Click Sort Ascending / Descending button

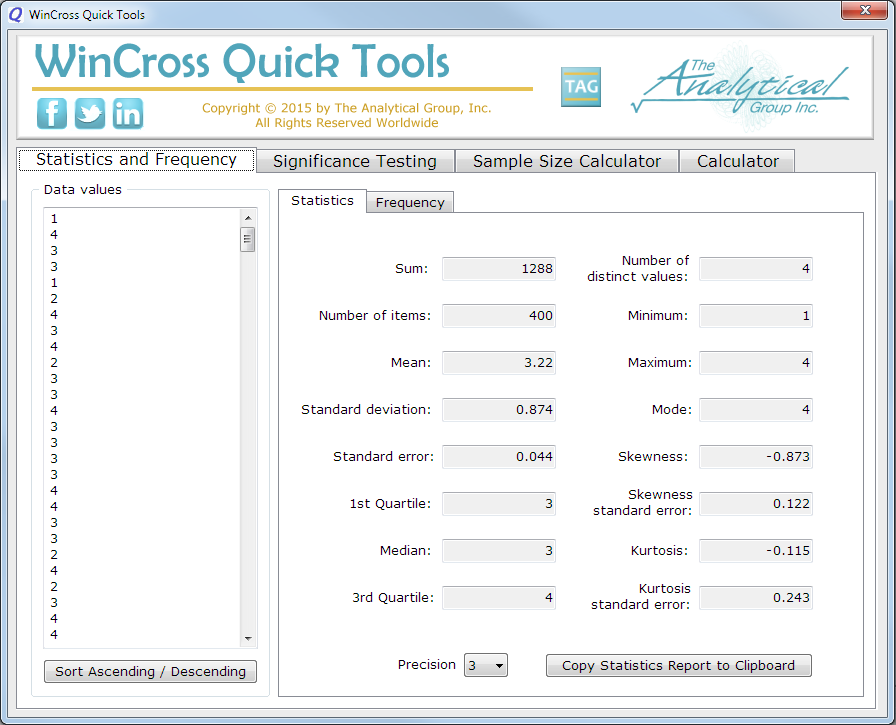[x=150, y=671]
